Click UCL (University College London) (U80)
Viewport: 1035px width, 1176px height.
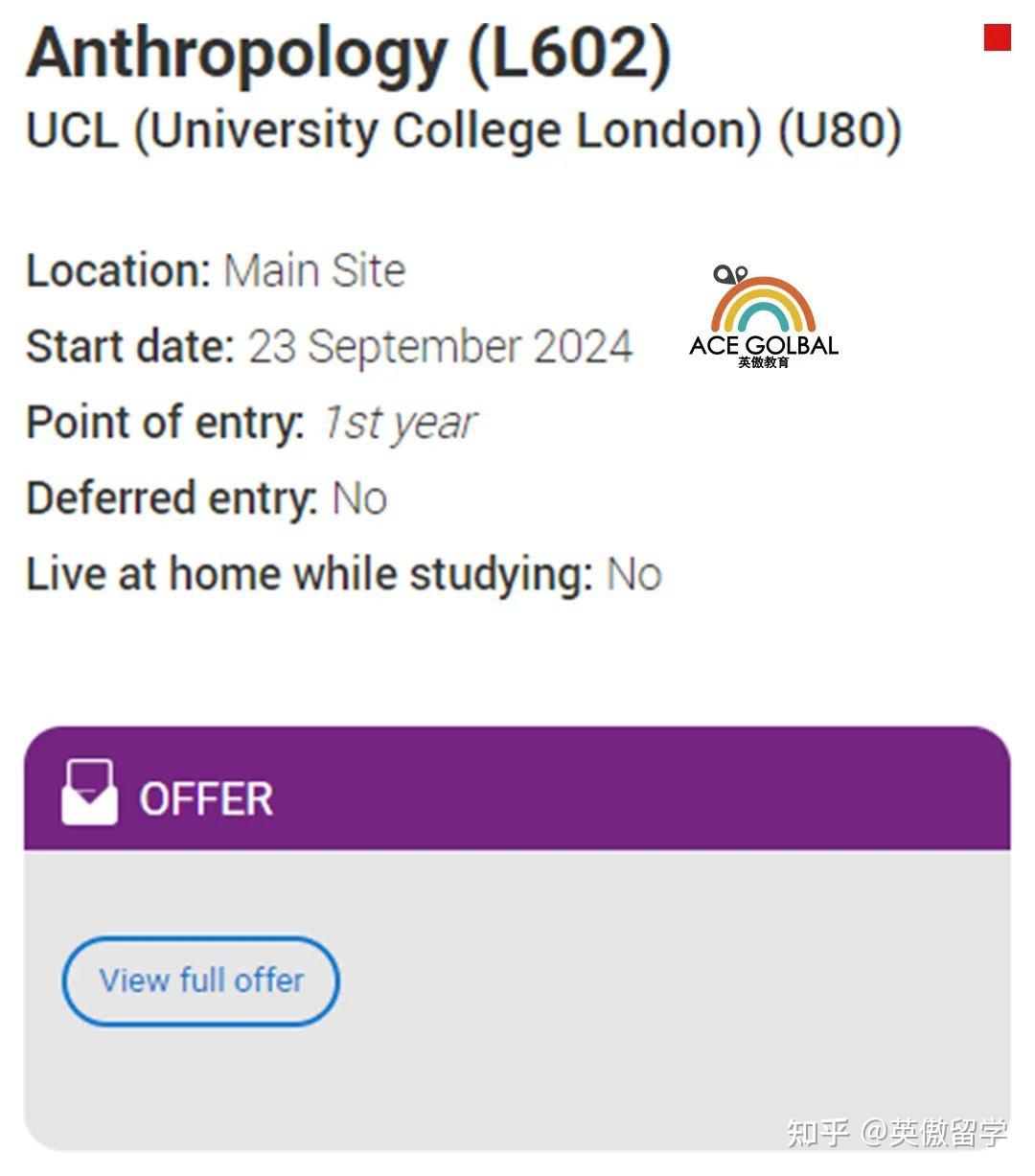pos(464,130)
